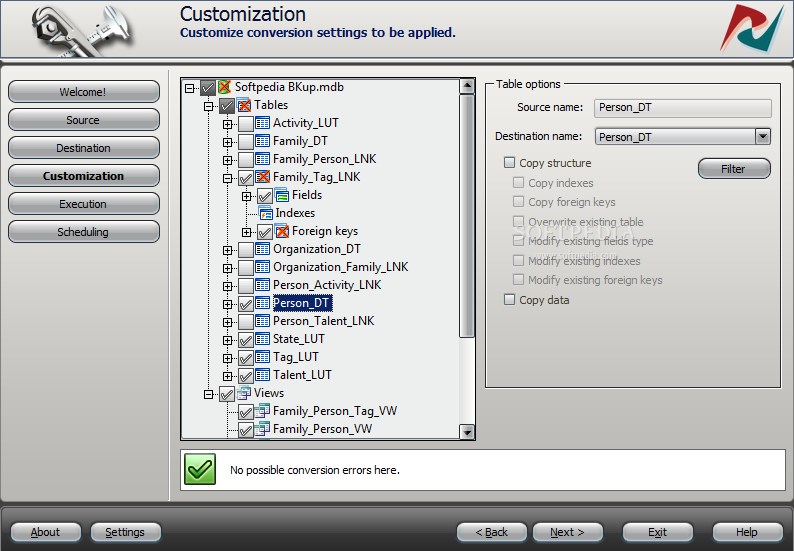The image size is (794, 551).
Task: Click the Person_DT table icon
Action: [262, 303]
